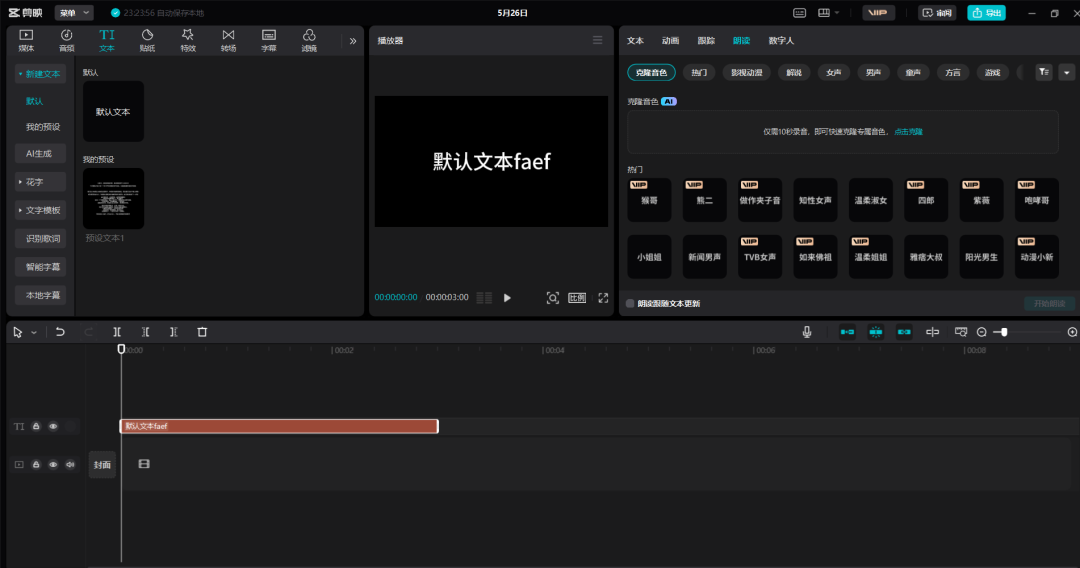This screenshot has width=1080, height=568.
Task: Click the 转场 (transitions) icon
Action: tap(228, 40)
